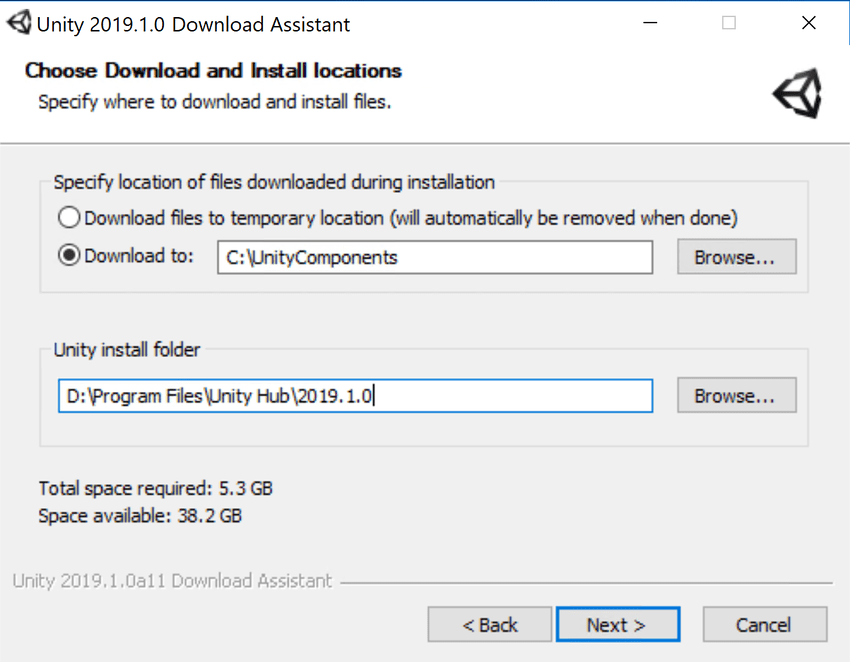The width and height of the screenshot is (850, 662).
Task: Click the Unity logo in the title bar
Action: click(x=18, y=22)
